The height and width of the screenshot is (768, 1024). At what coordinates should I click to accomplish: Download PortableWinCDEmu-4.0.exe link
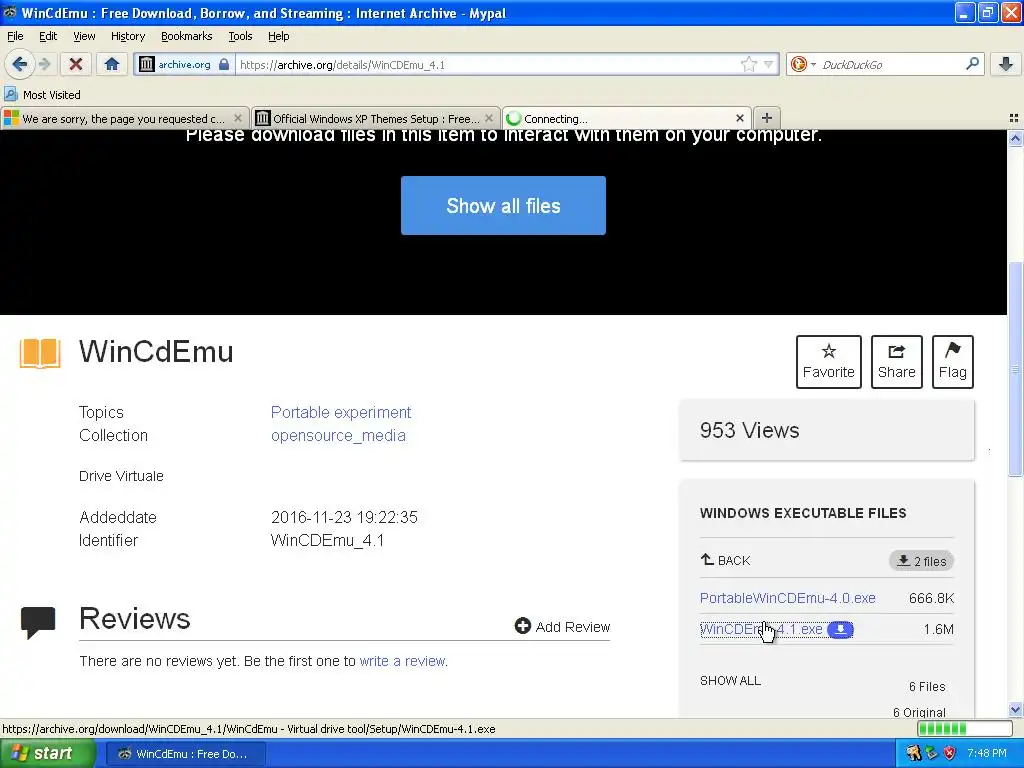coord(788,598)
